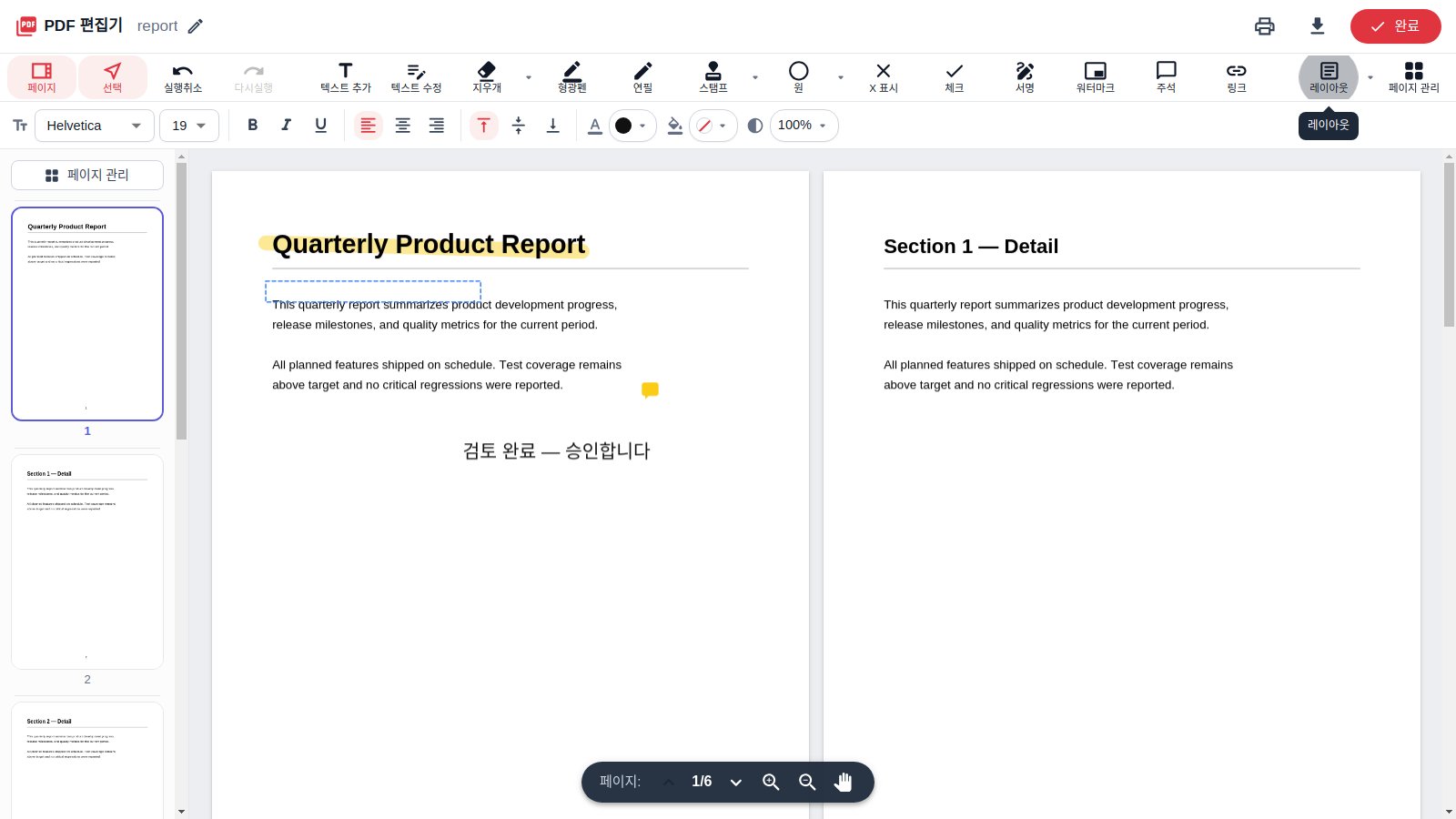Toggle italic formatting

tap(287, 126)
